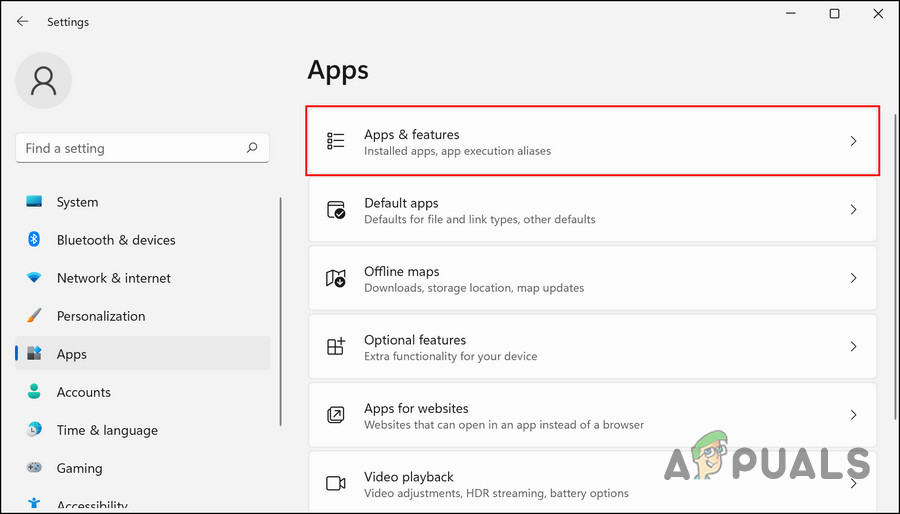Screen dimensions: 900x514
Task: Open Time & language settings
Action: click(x=142, y=430)
